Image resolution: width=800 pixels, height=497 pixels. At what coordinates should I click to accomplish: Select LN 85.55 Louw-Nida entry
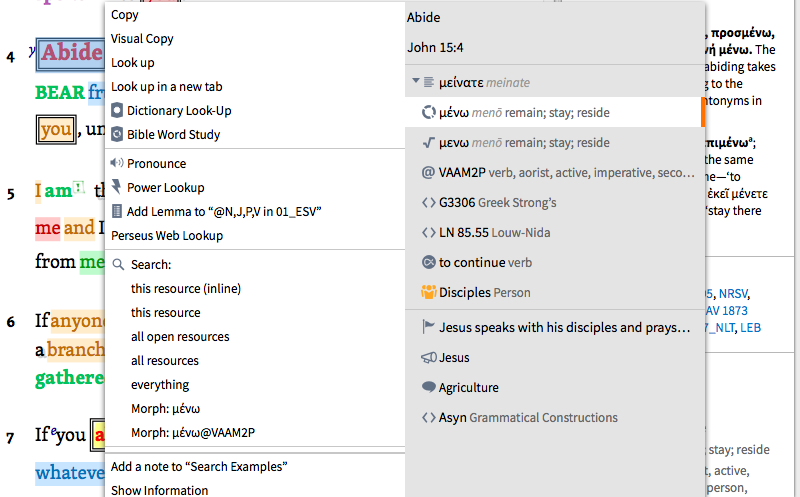click(x=492, y=233)
